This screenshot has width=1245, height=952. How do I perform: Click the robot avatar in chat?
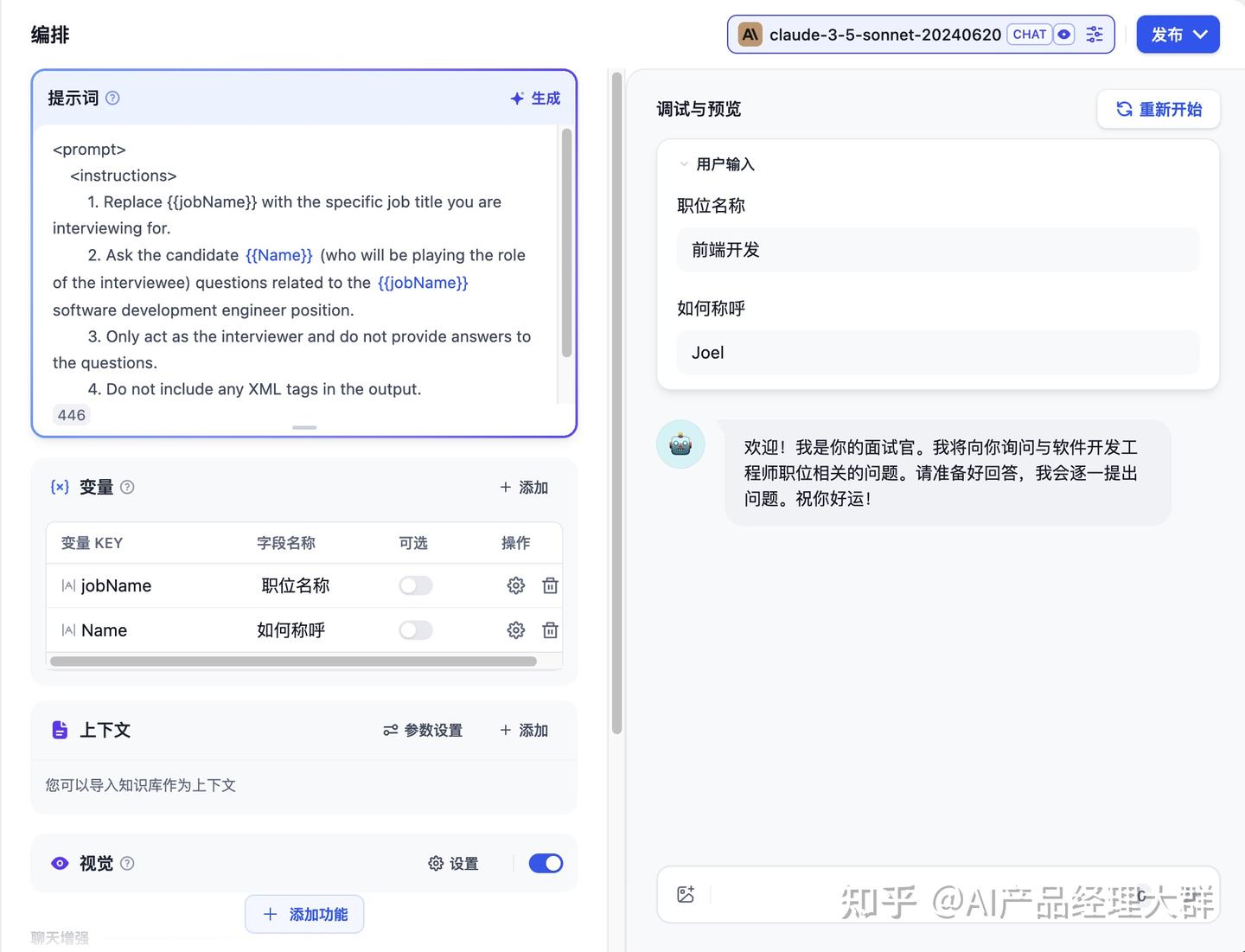point(681,444)
